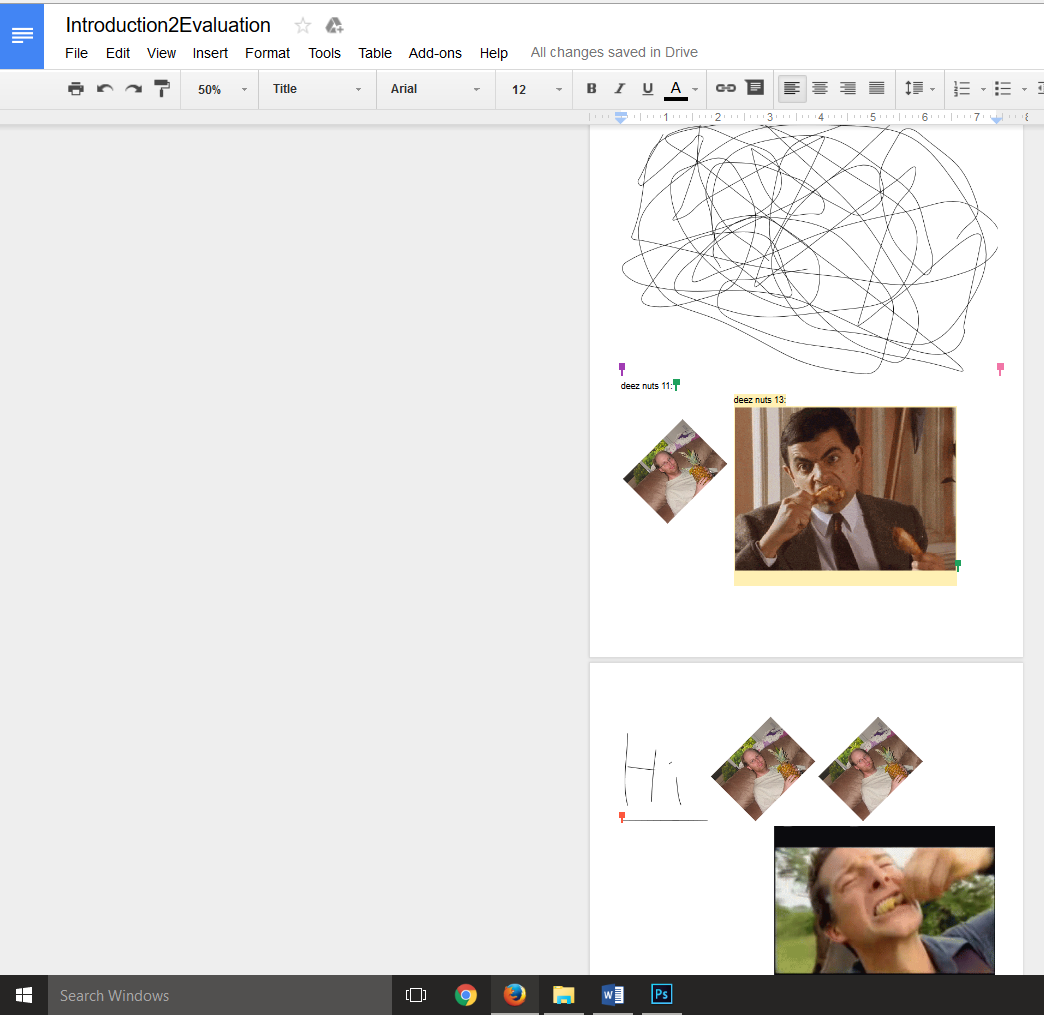Select the rotated pineapple image farthest from 'Hi' drawing
The width and height of the screenshot is (1044, 1015).
[871, 769]
